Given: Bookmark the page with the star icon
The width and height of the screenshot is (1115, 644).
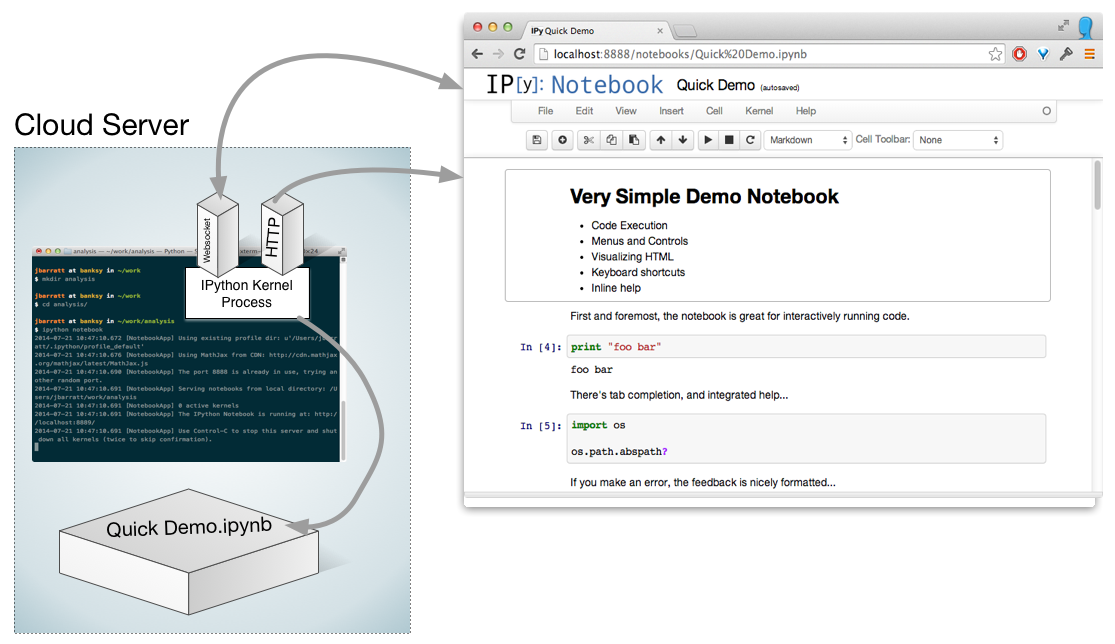Looking at the screenshot, I should tap(995, 54).
